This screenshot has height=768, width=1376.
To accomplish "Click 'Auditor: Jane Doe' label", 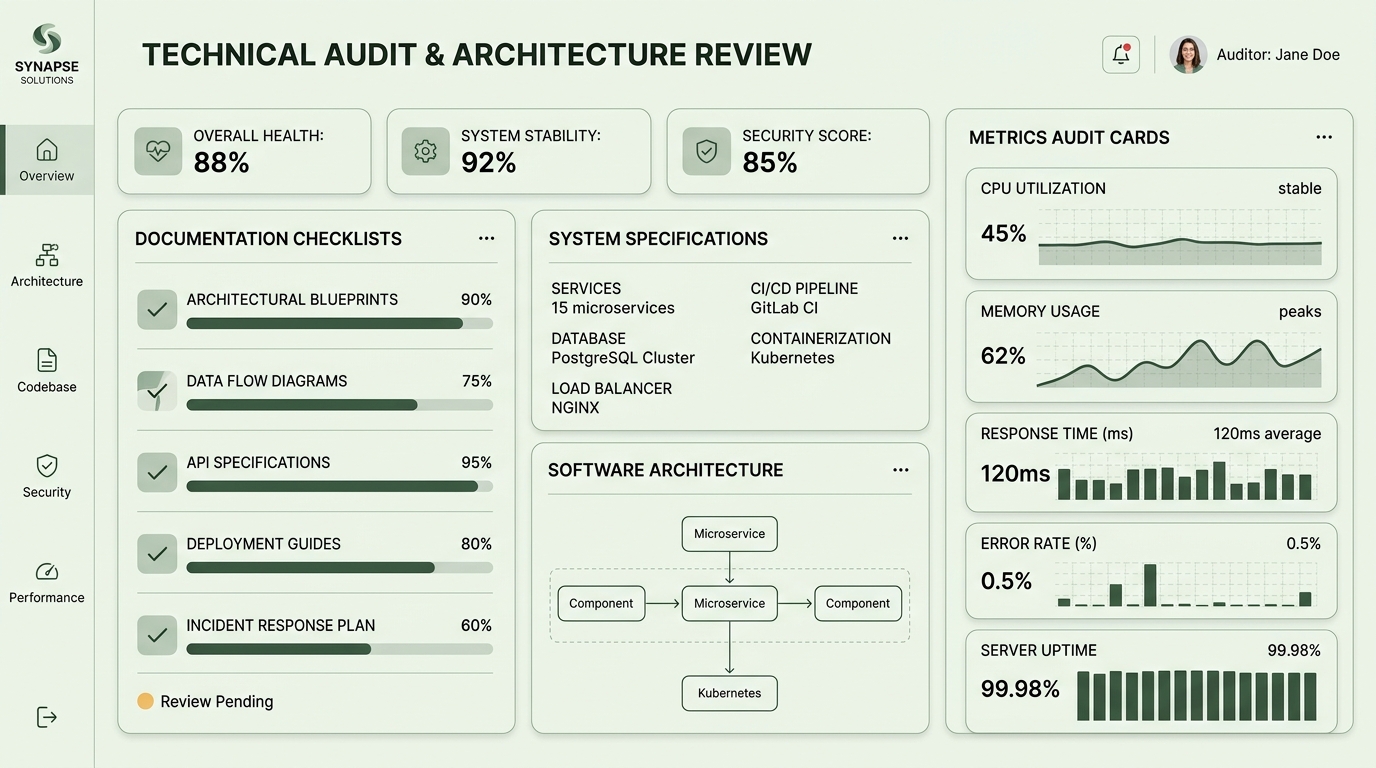I will [1278, 55].
